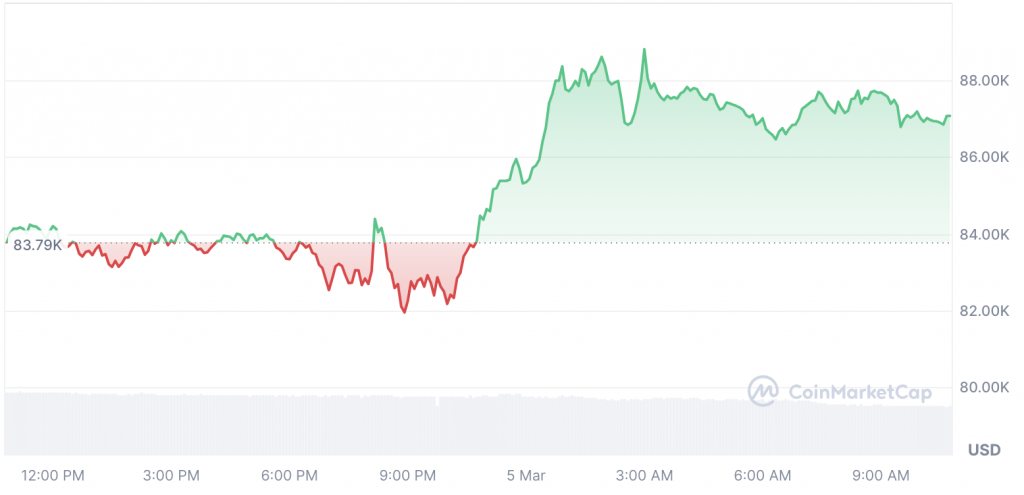Click the right end of the price line
Screen dimensions: 1024x495
(949, 116)
